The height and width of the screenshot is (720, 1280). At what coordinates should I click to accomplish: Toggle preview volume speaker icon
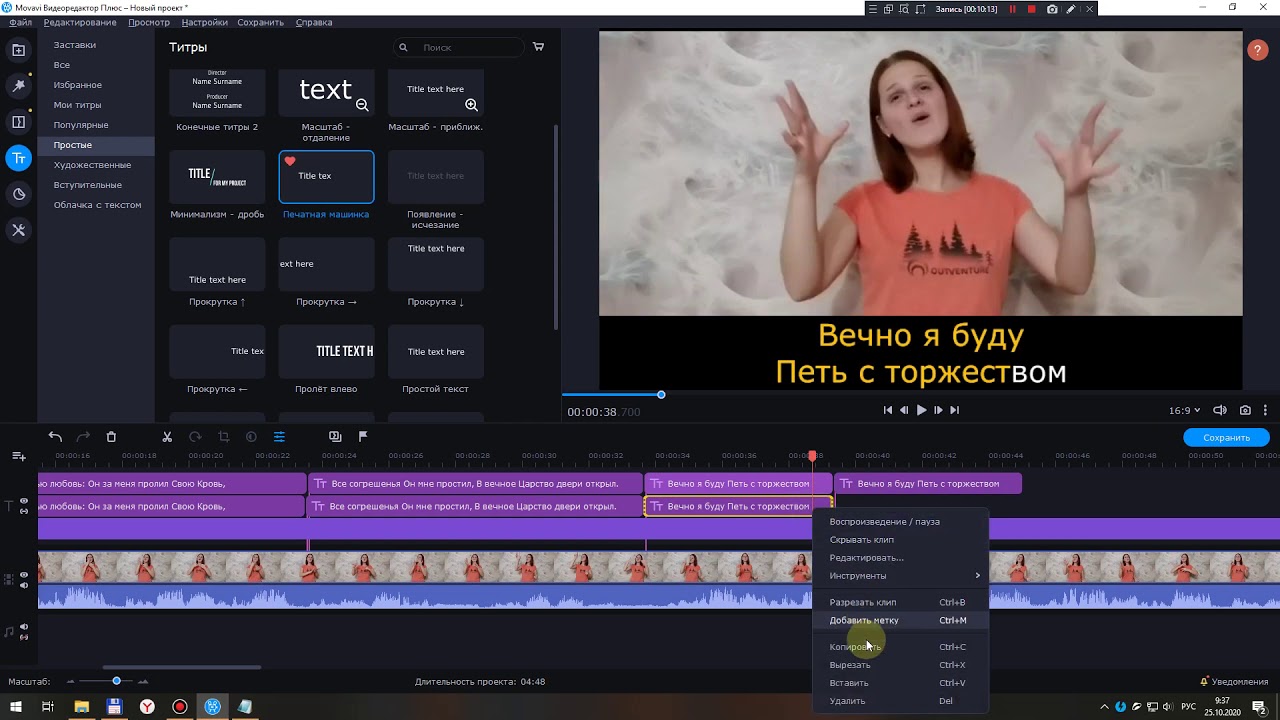tap(1220, 410)
